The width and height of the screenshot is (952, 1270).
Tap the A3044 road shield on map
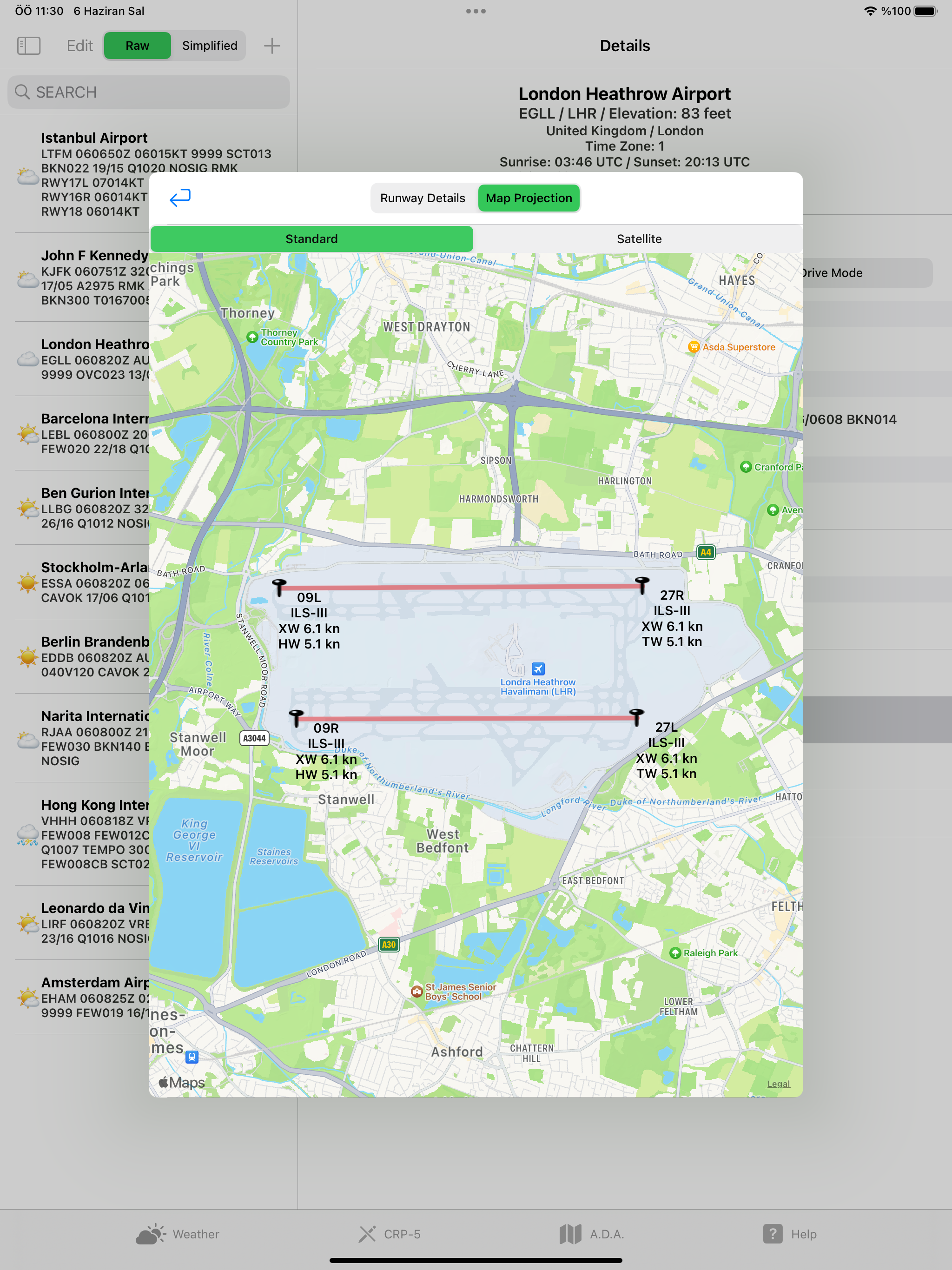254,738
